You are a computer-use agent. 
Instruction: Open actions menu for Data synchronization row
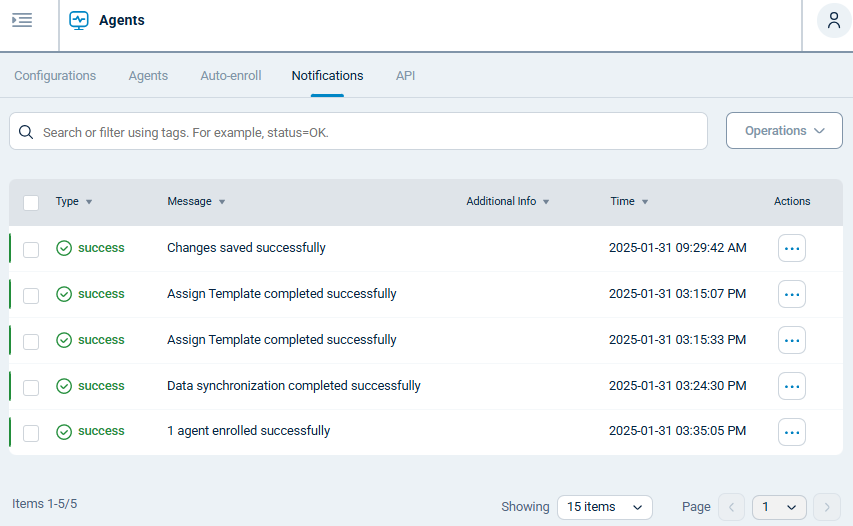click(792, 386)
